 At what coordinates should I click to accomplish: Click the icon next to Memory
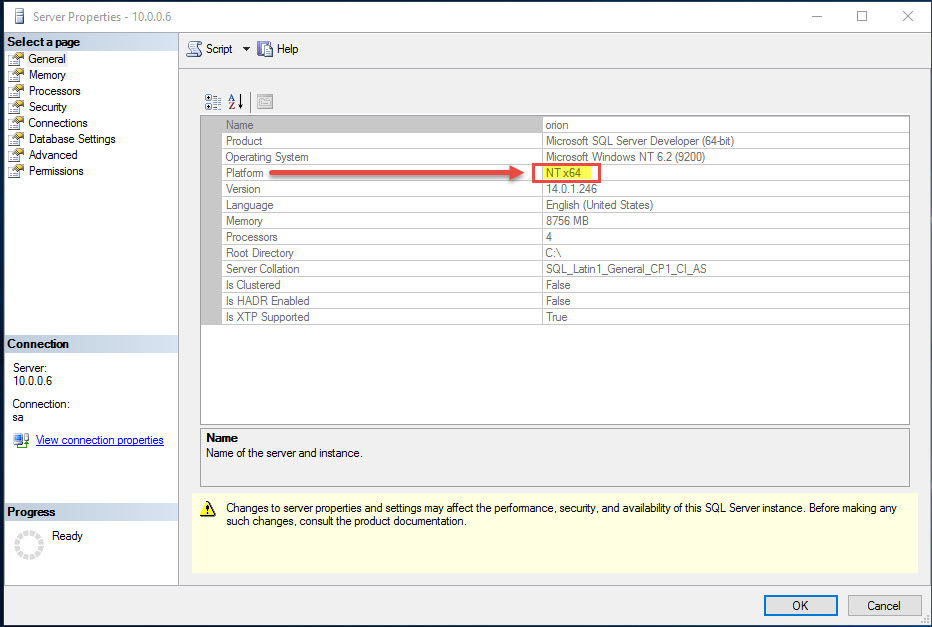[16, 75]
